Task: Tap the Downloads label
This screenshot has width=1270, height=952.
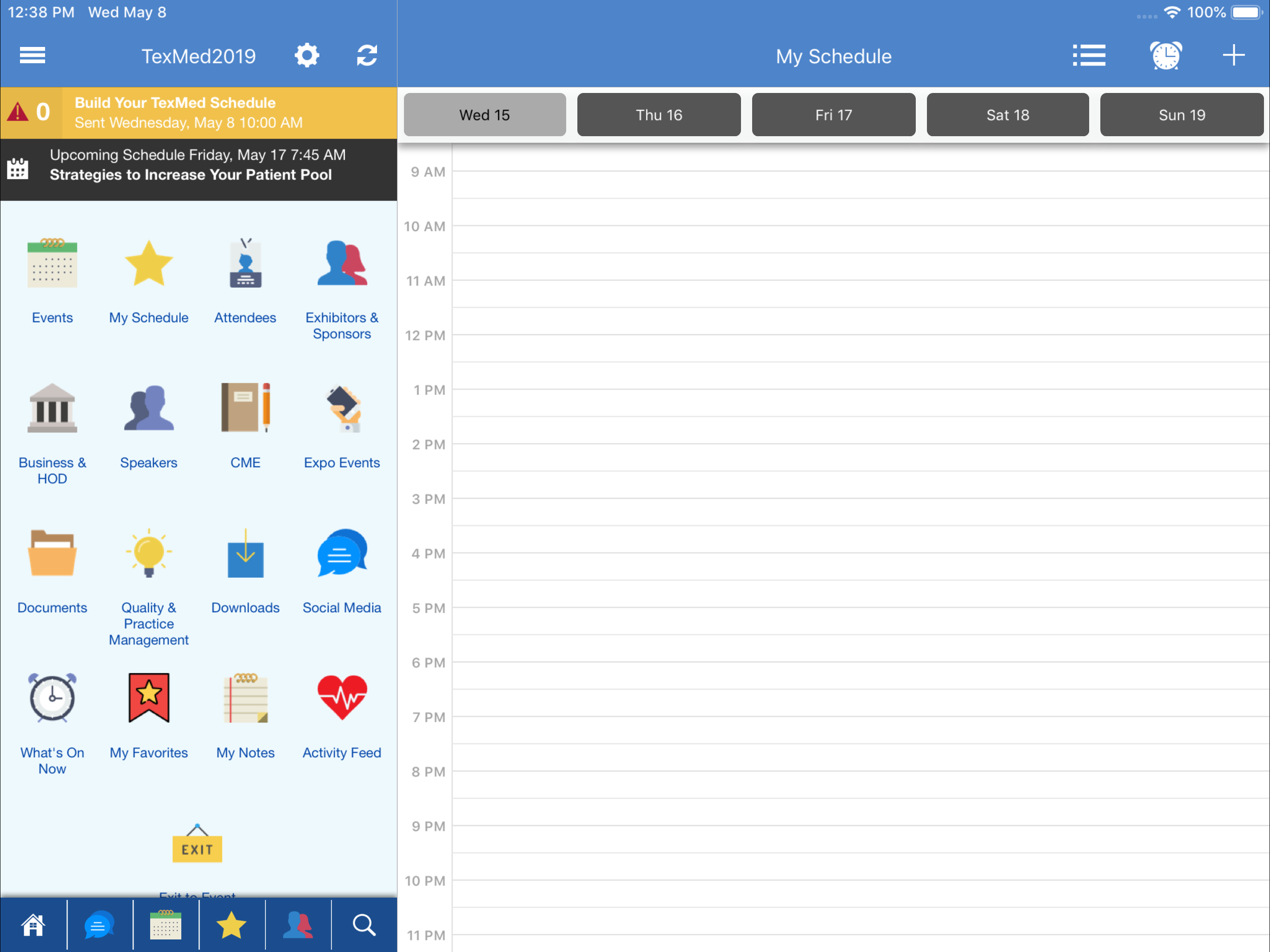Action: click(245, 608)
